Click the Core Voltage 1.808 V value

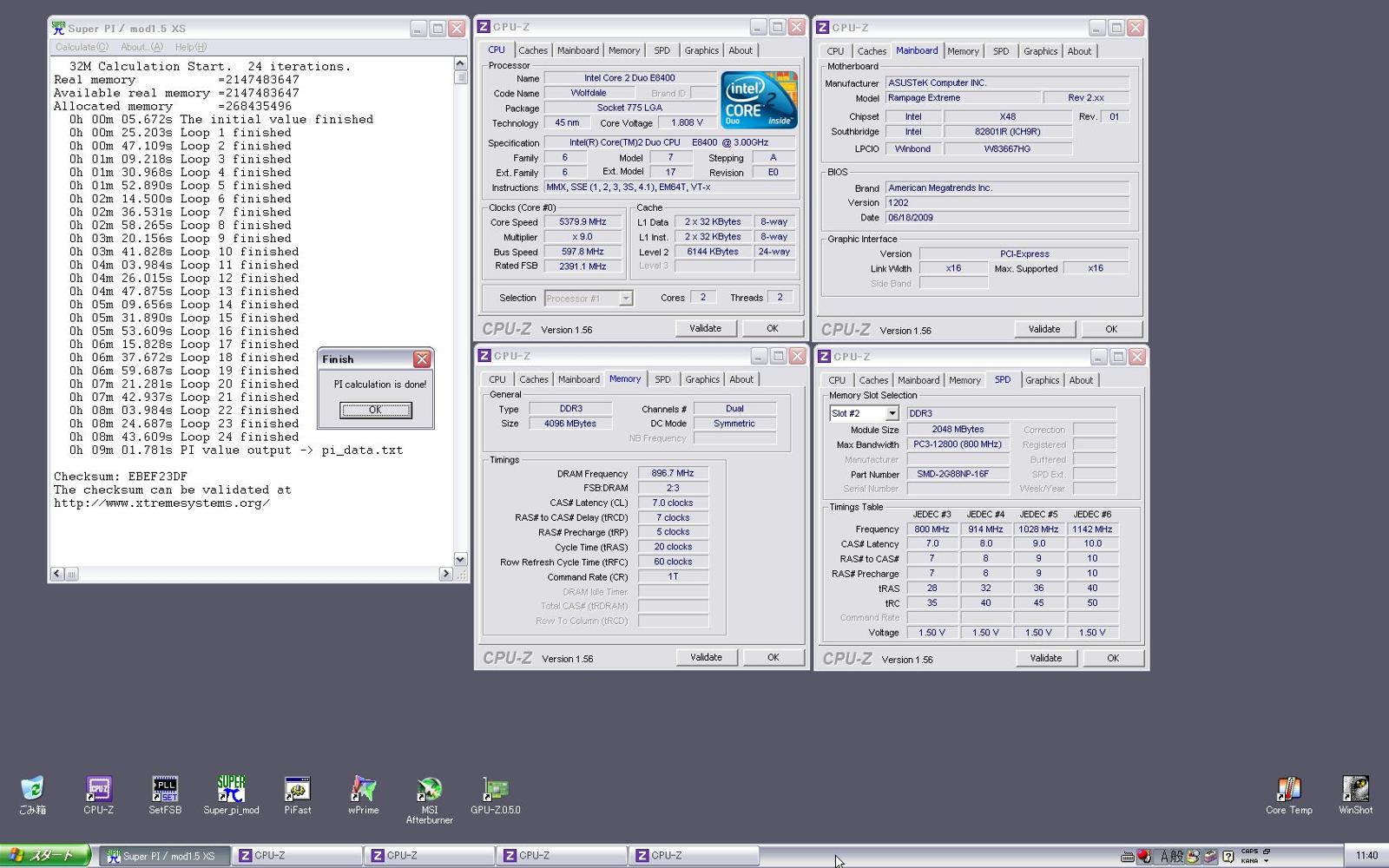coord(687,123)
